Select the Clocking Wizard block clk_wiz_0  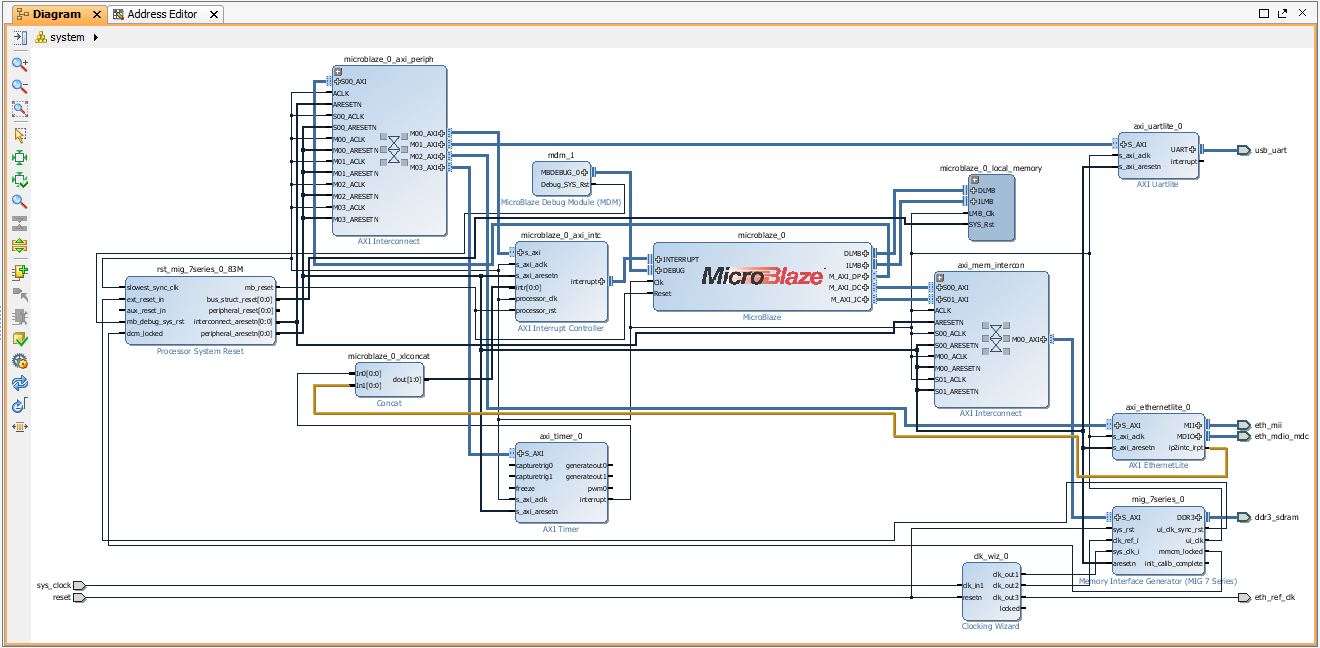(991, 591)
